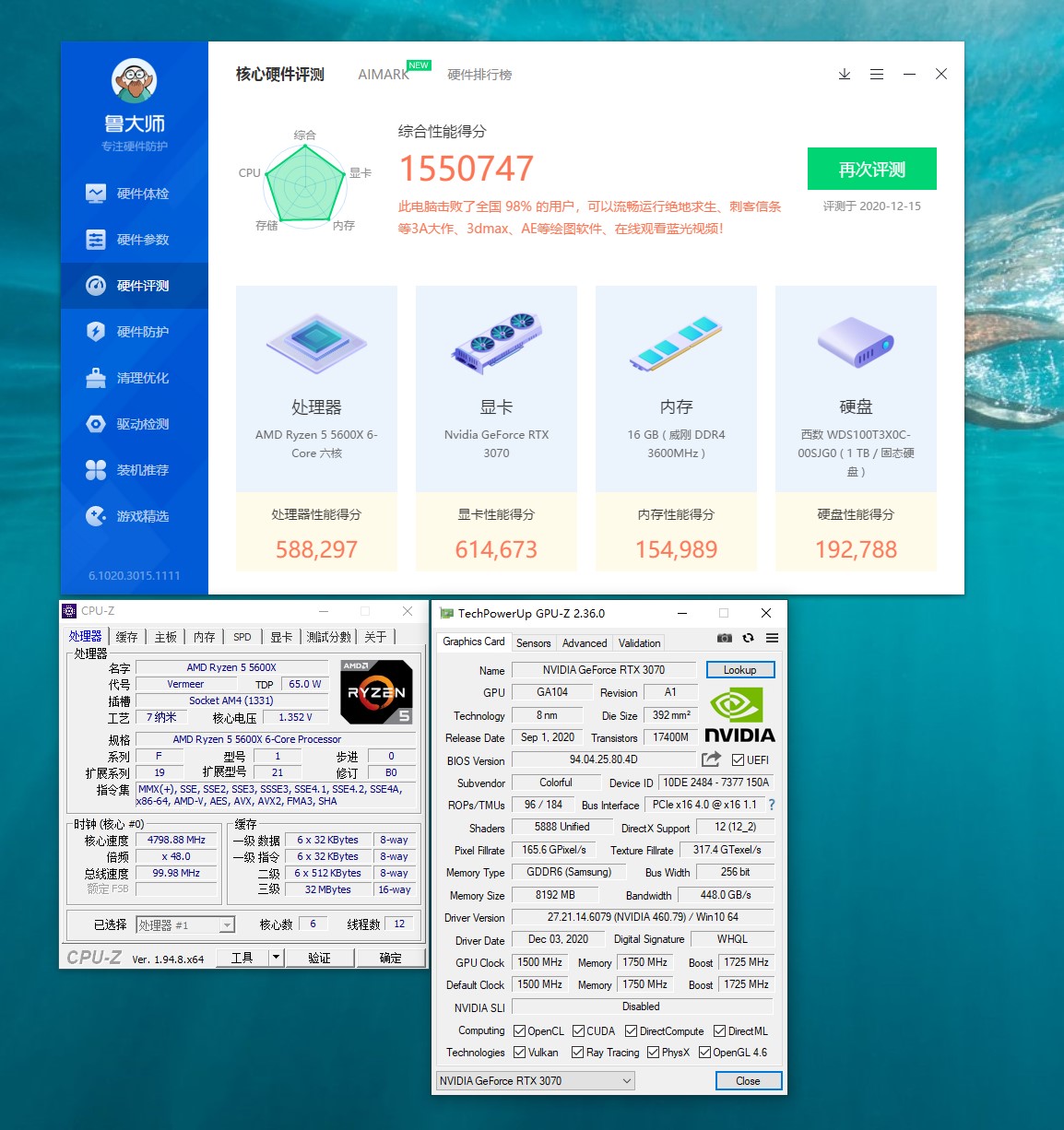Click the GPU Name field in GPU-Z
Image resolution: width=1064 pixels, height=1130 pixels.
coord(604,670)
